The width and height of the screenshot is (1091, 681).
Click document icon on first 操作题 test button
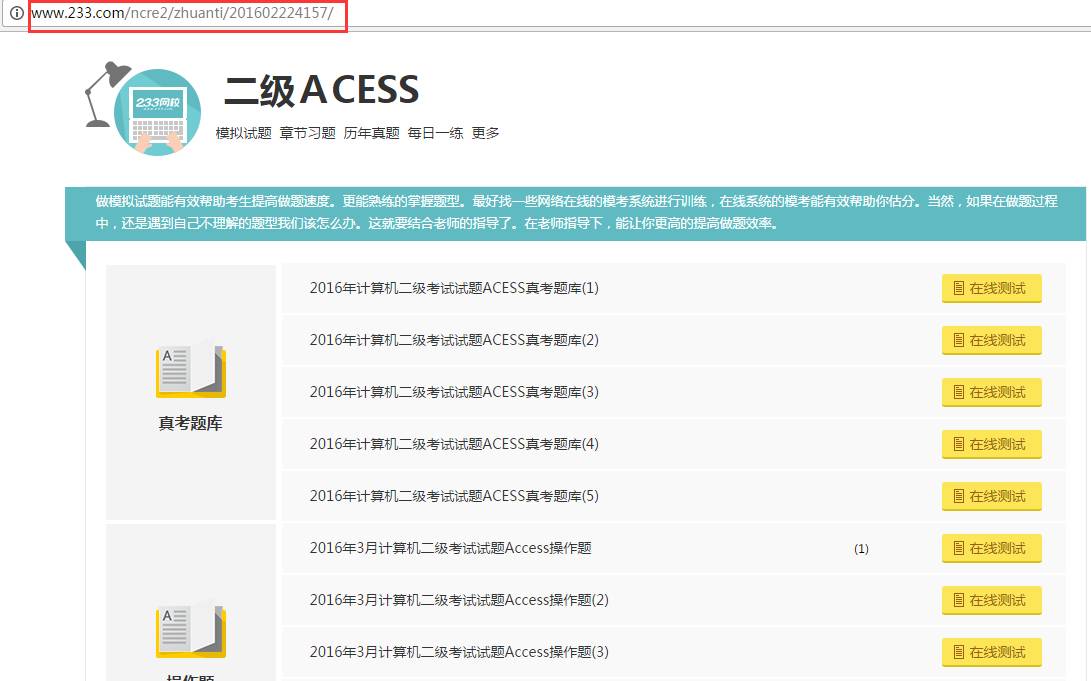click(959, 548)
